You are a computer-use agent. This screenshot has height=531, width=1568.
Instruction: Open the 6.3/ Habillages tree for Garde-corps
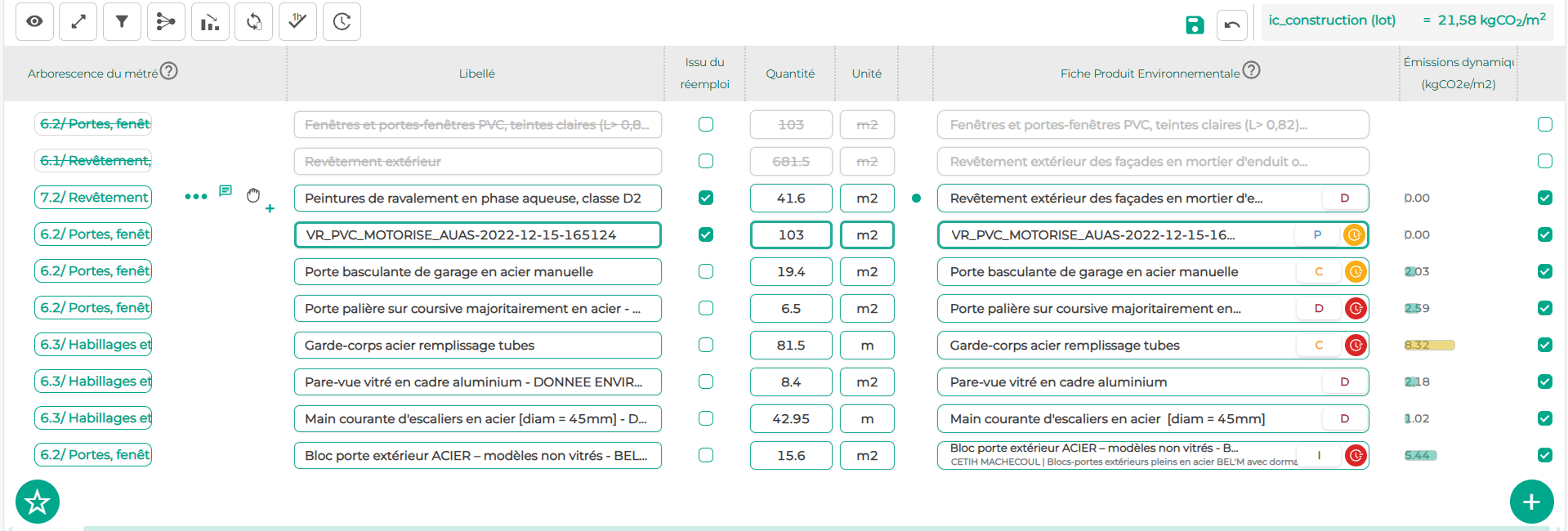click(x=93, y=345)
